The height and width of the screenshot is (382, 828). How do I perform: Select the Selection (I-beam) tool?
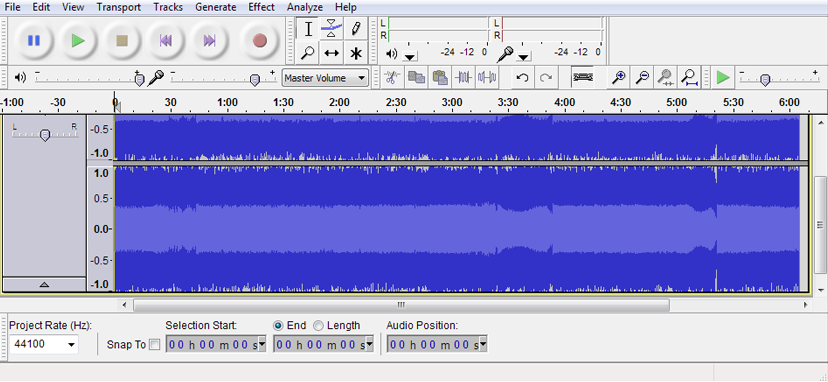point(308,29)
